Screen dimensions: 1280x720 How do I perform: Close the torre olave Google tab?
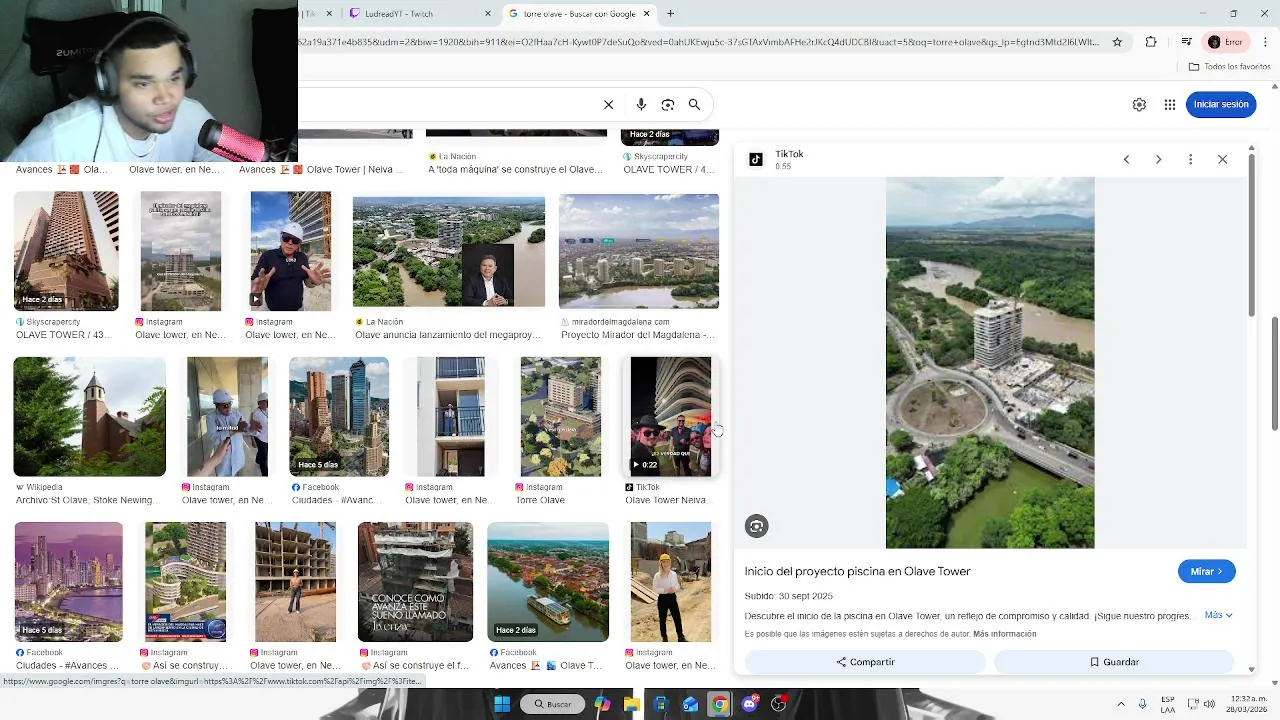tap(646, 14)
